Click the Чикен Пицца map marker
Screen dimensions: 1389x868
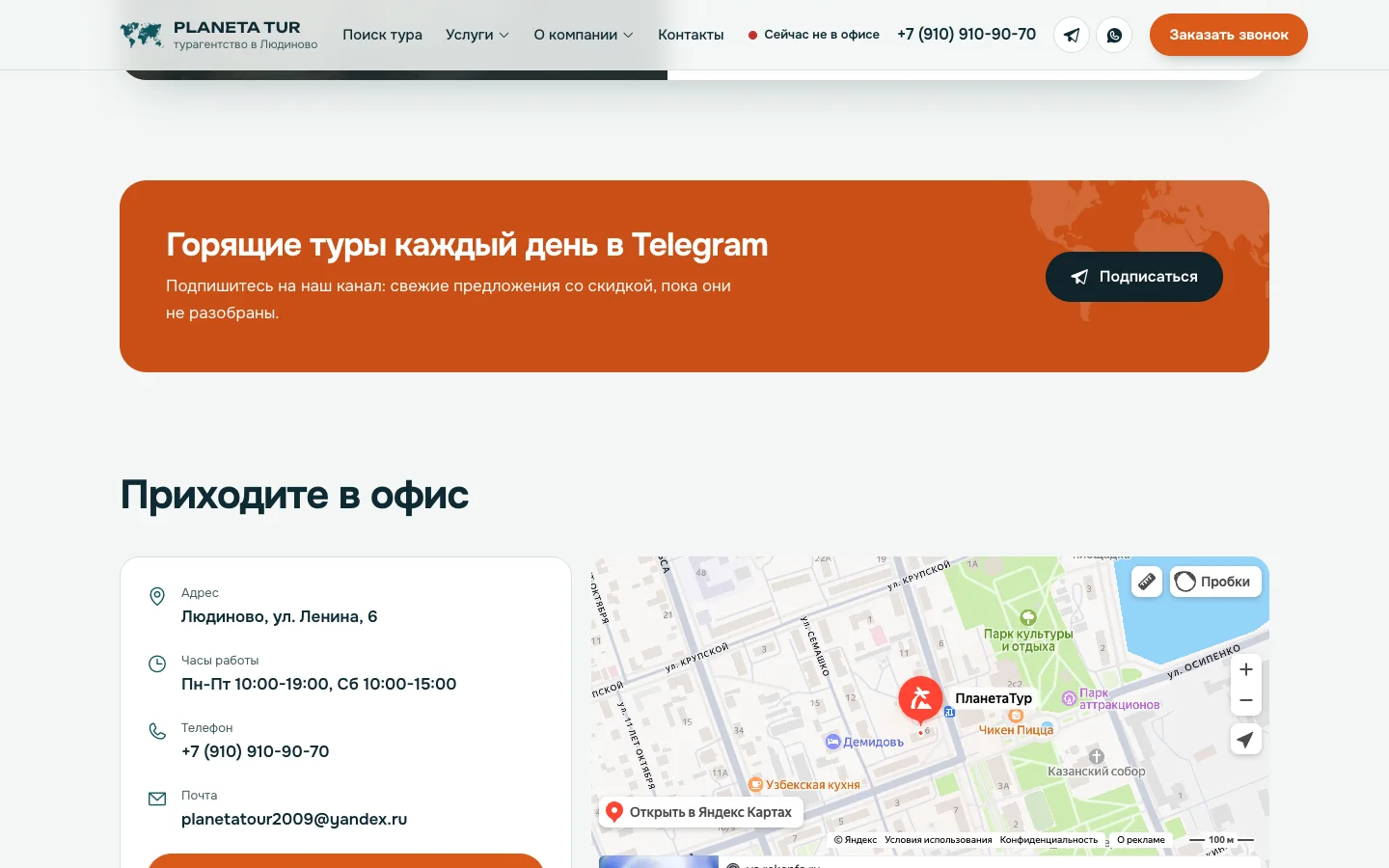point(1015,716)
